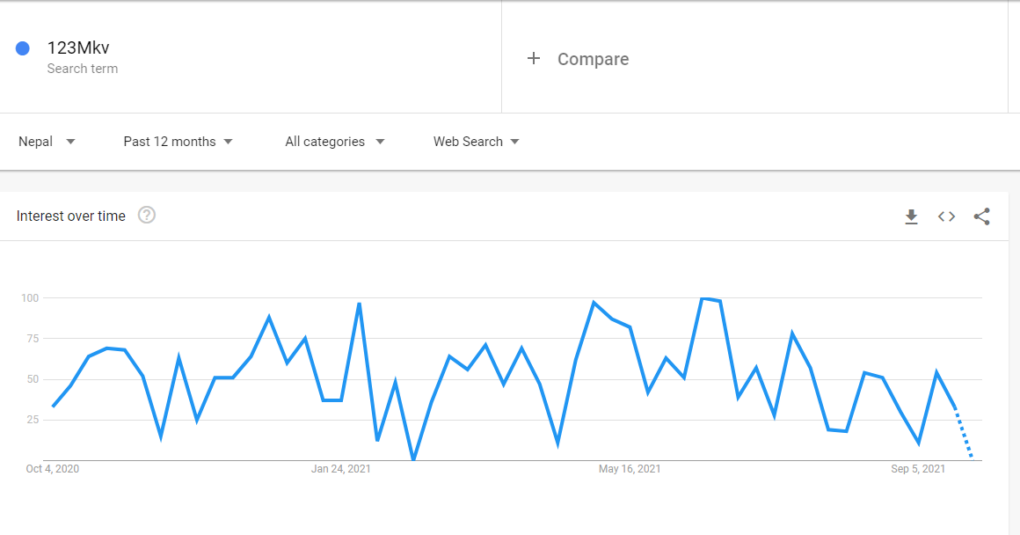Click the Search term label under 123Mkv

click(82, 68)
